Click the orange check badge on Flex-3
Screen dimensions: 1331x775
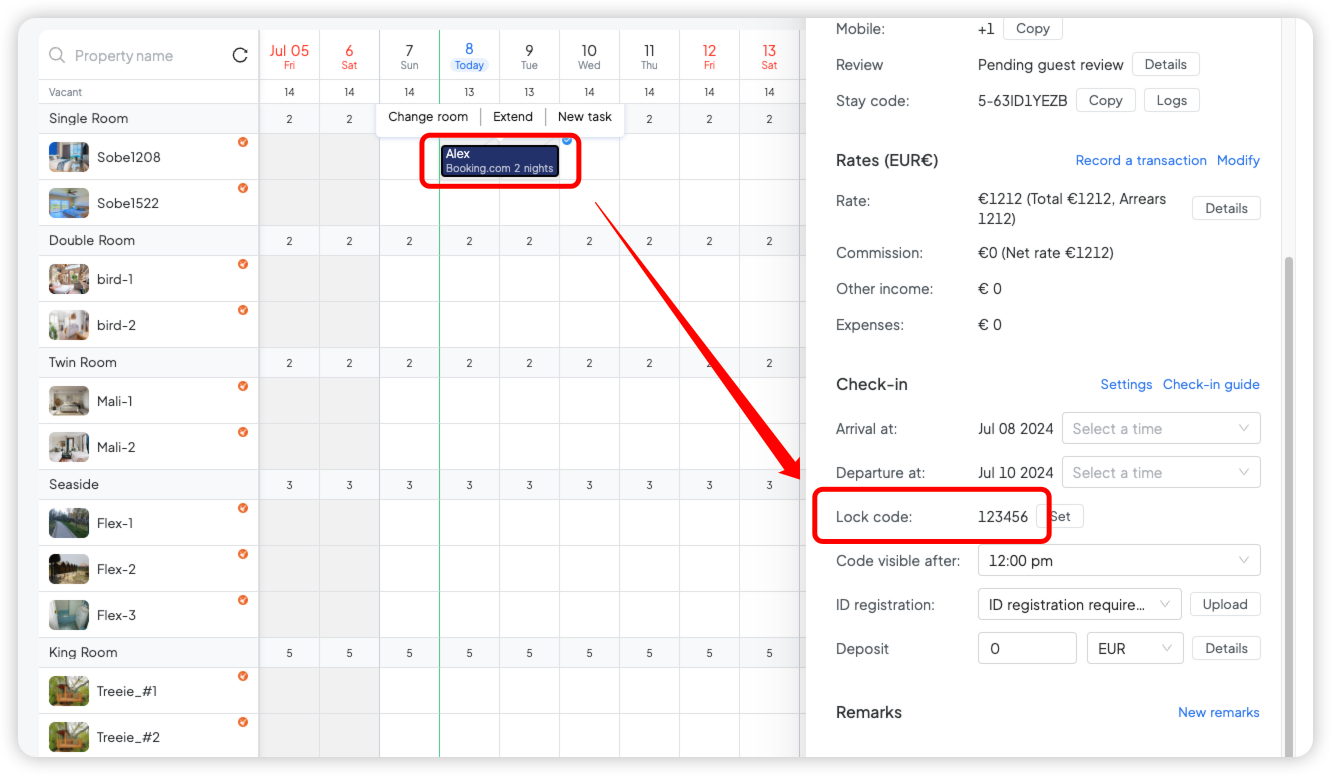(x=243, y=600)
